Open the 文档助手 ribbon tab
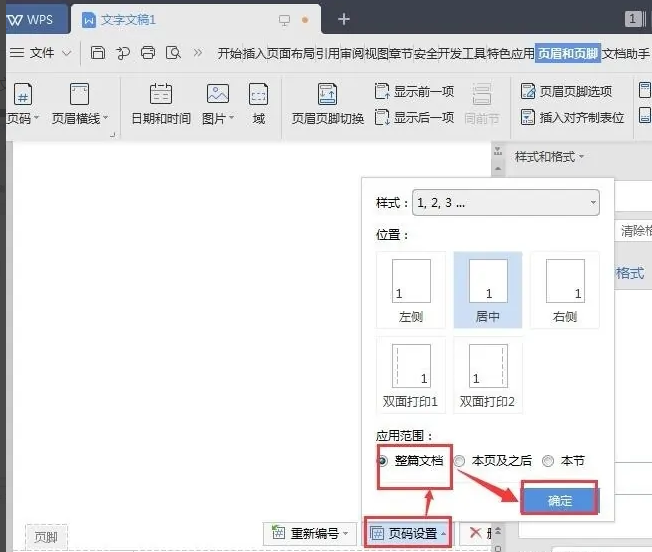 tap(626, 54)
